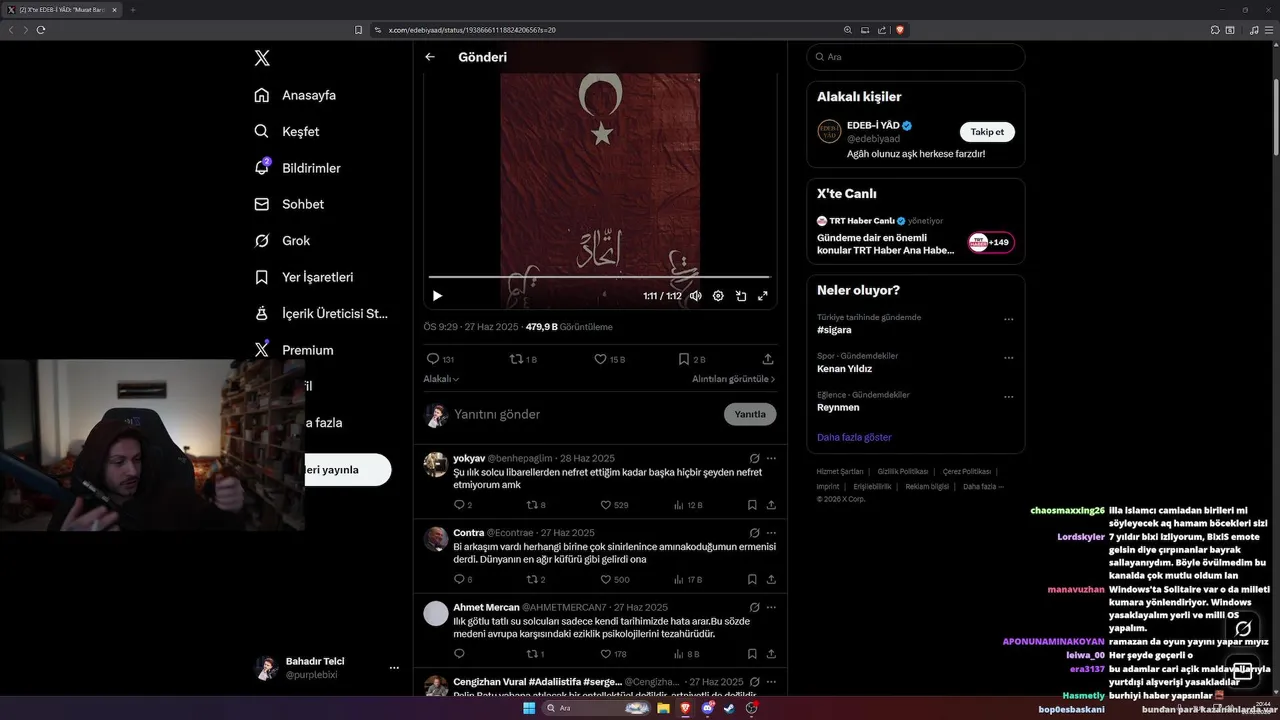
Task: Open Alıntıları görüntüle link
Action: (x=733, y=379)
